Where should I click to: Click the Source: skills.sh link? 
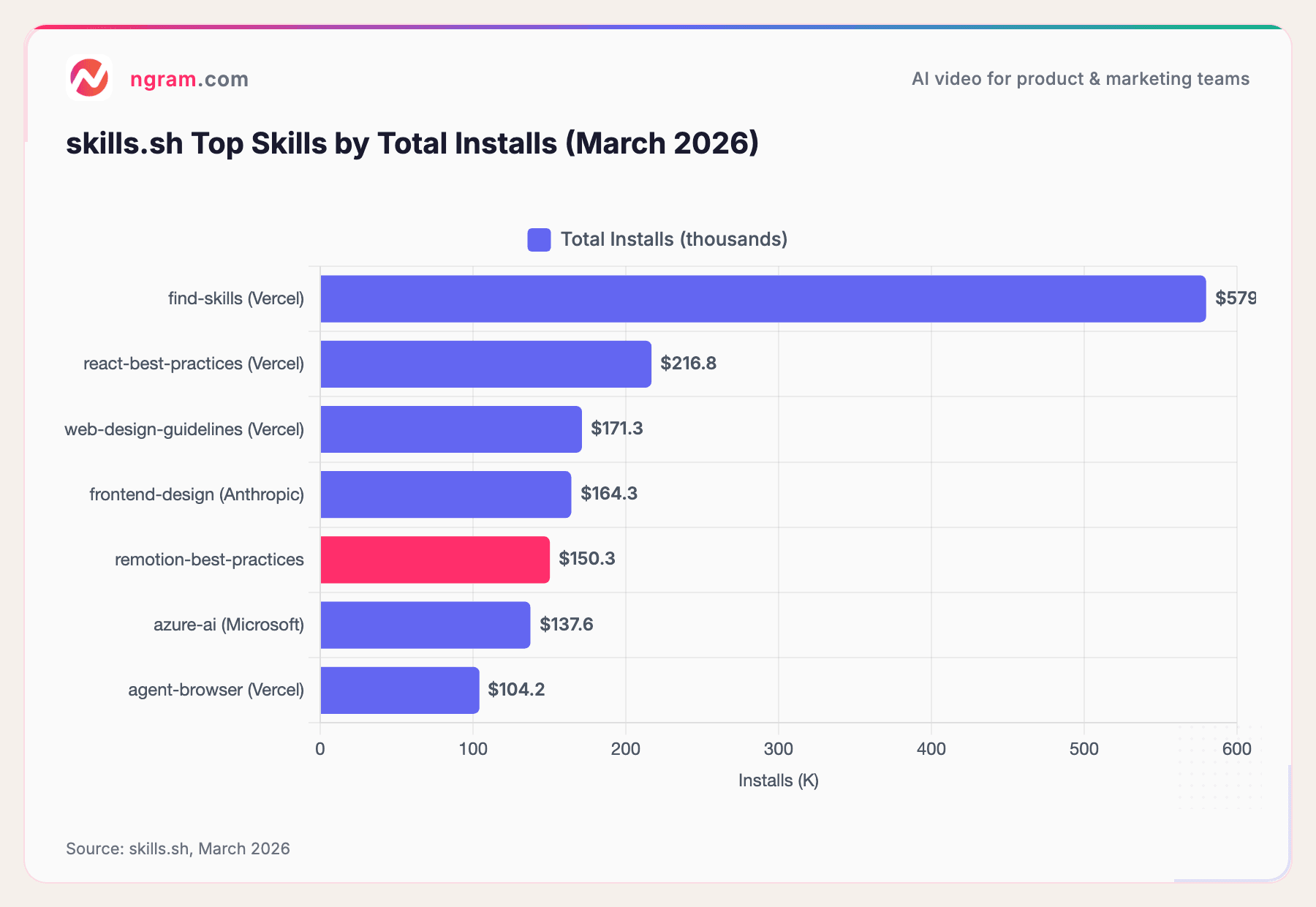click(178, 848)
